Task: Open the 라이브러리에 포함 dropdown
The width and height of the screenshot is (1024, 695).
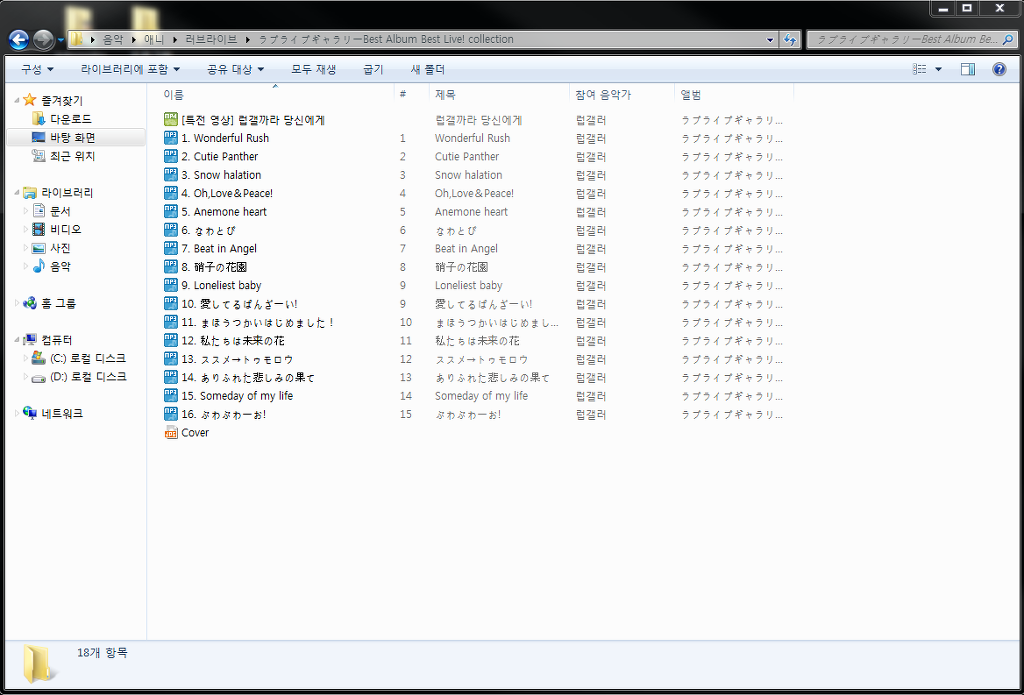Action: [130, 69]
